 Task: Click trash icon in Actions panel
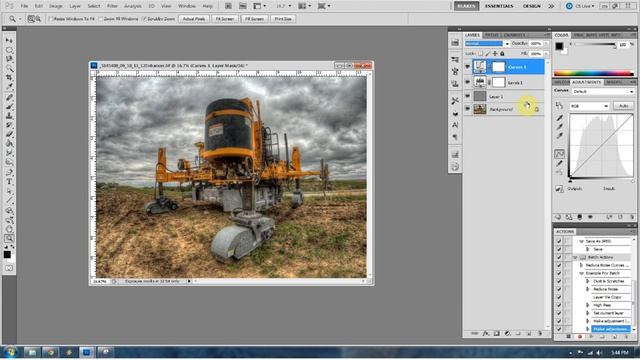tap(627, 337)
